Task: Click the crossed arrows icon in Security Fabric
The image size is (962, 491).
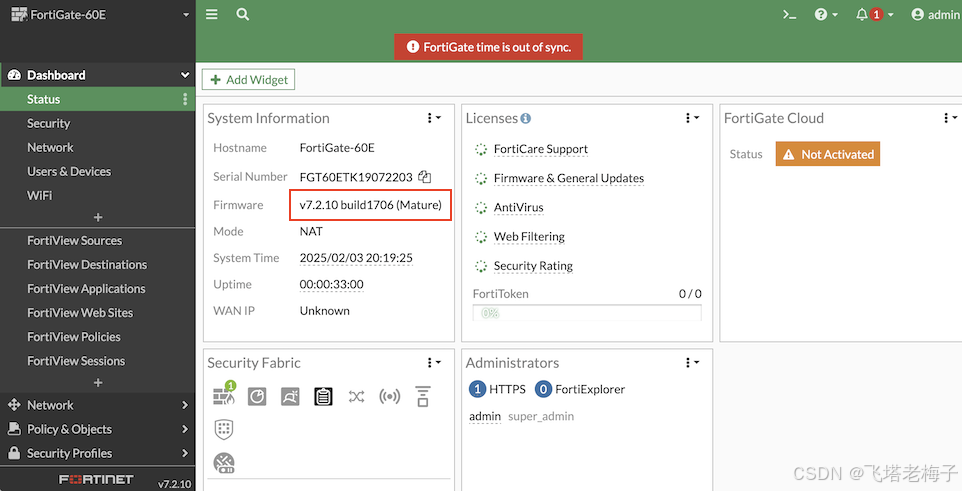Action: pos(356,397)
